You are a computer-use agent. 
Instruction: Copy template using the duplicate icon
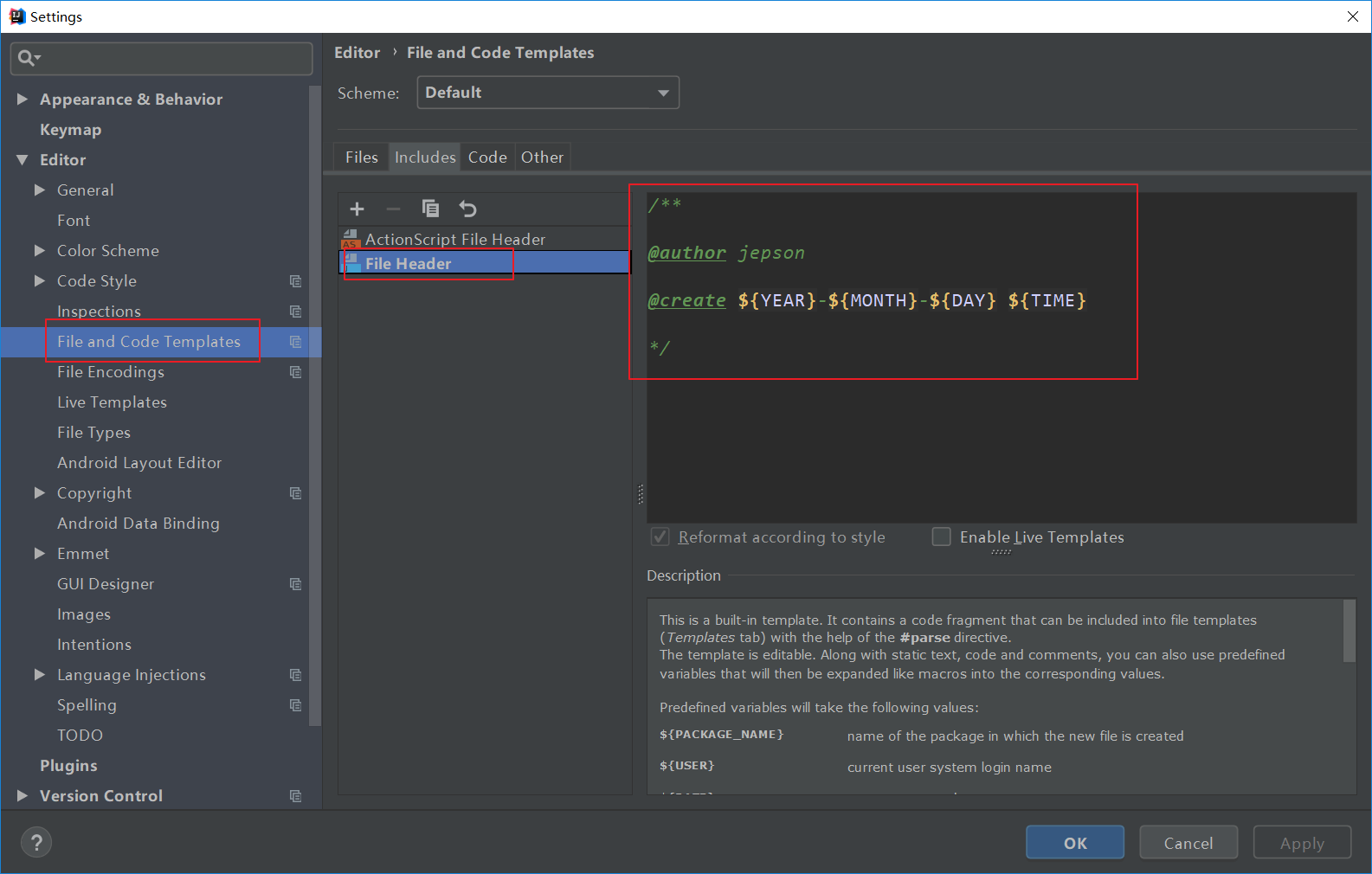[x=430, y=209]
